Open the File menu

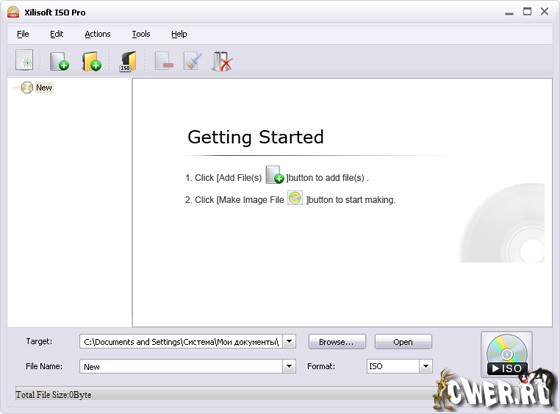click(x=23, y=34)
